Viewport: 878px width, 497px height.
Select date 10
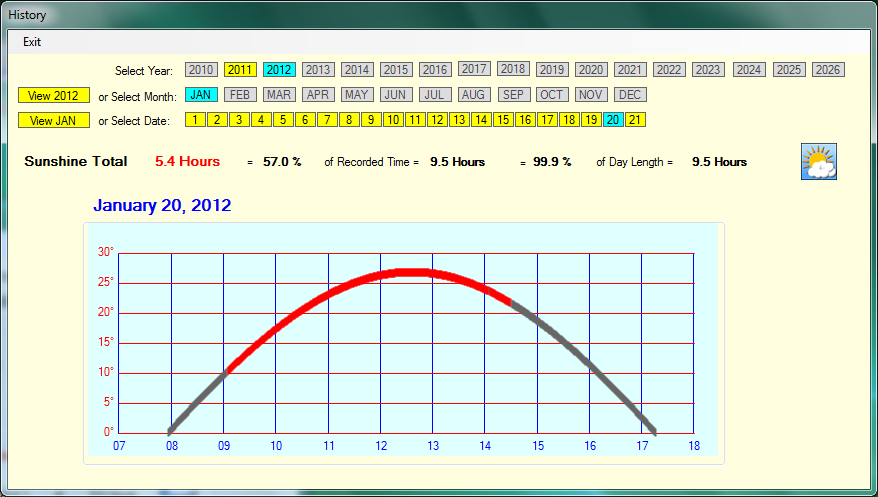pyautogui.click(x=393, y=120)
